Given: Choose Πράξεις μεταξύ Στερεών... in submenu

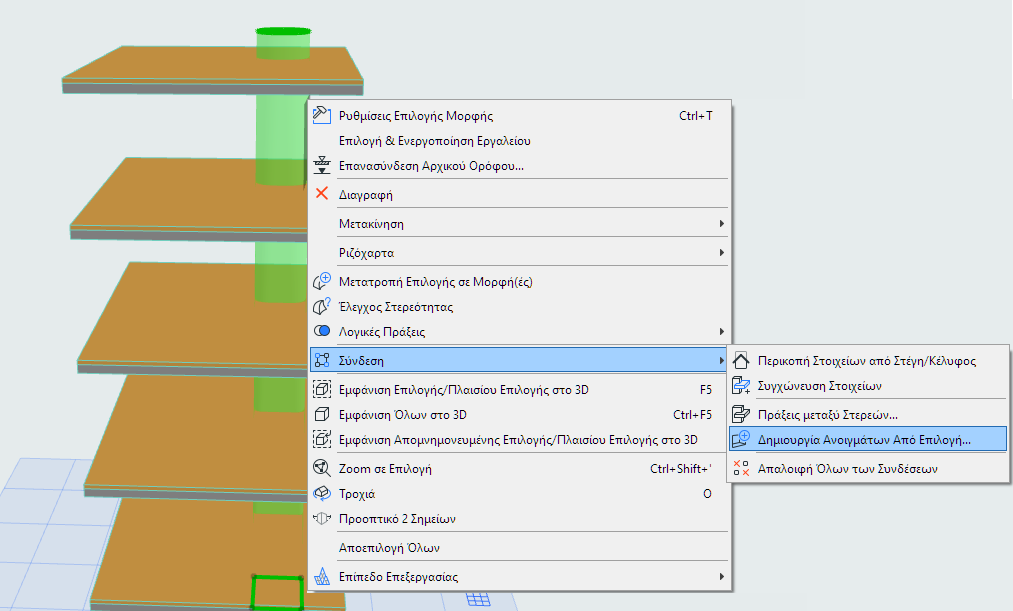Looking at the screenshot, I should pyautogui.click(x=868, y=415).
